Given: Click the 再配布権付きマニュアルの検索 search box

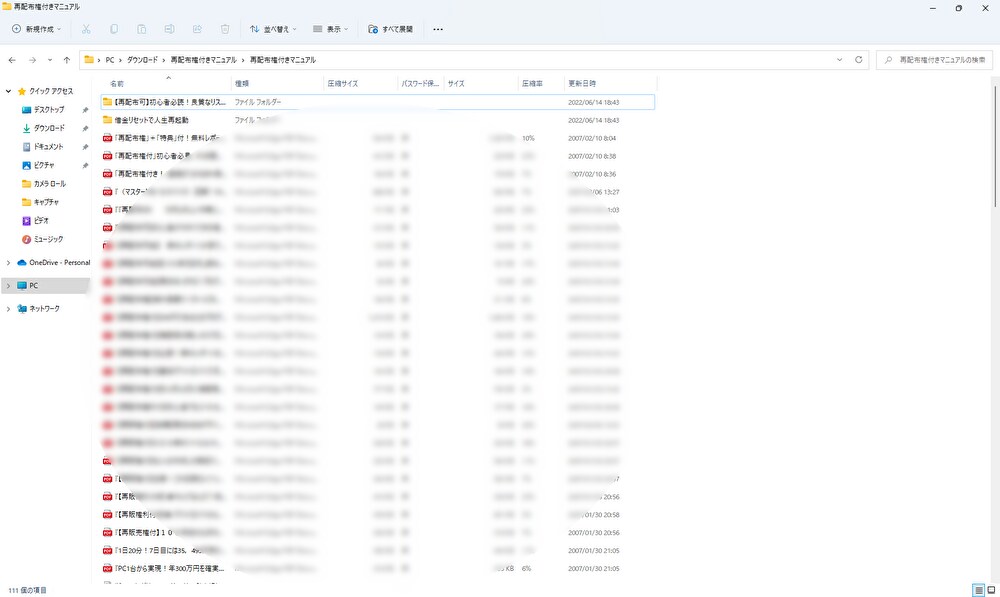Looking at the screenshot, I should click(934, 60).
